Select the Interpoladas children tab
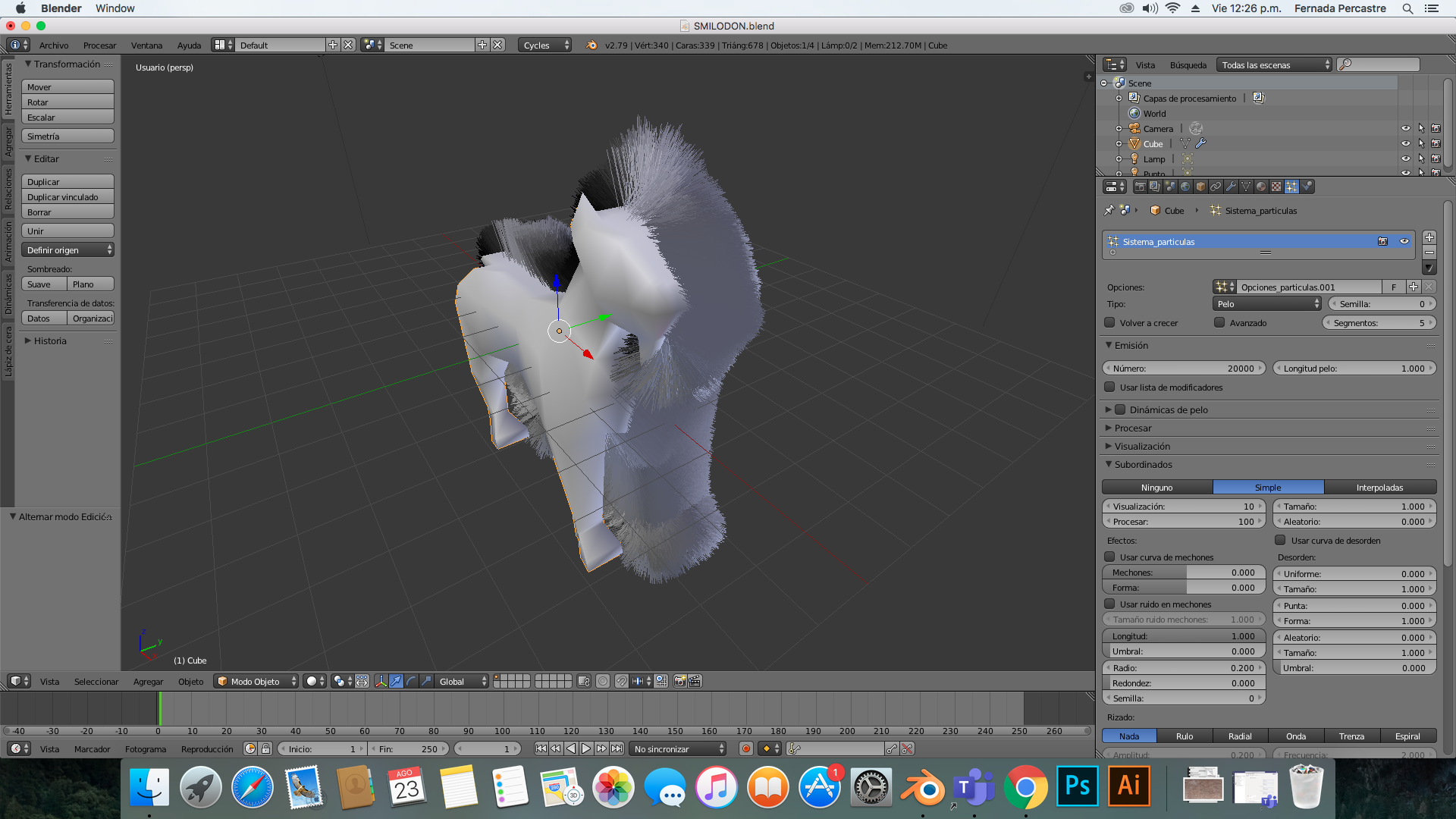The height and width of the screenshot is (819, 1456). click(1379, 487)
